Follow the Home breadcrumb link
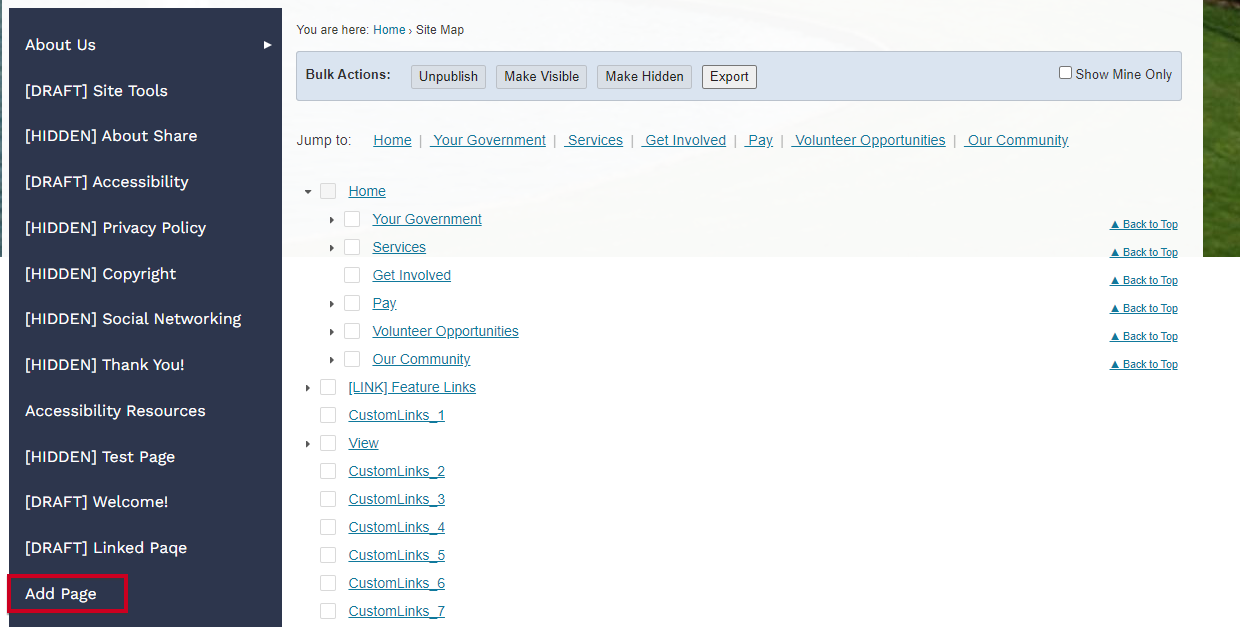 point(389,30)
